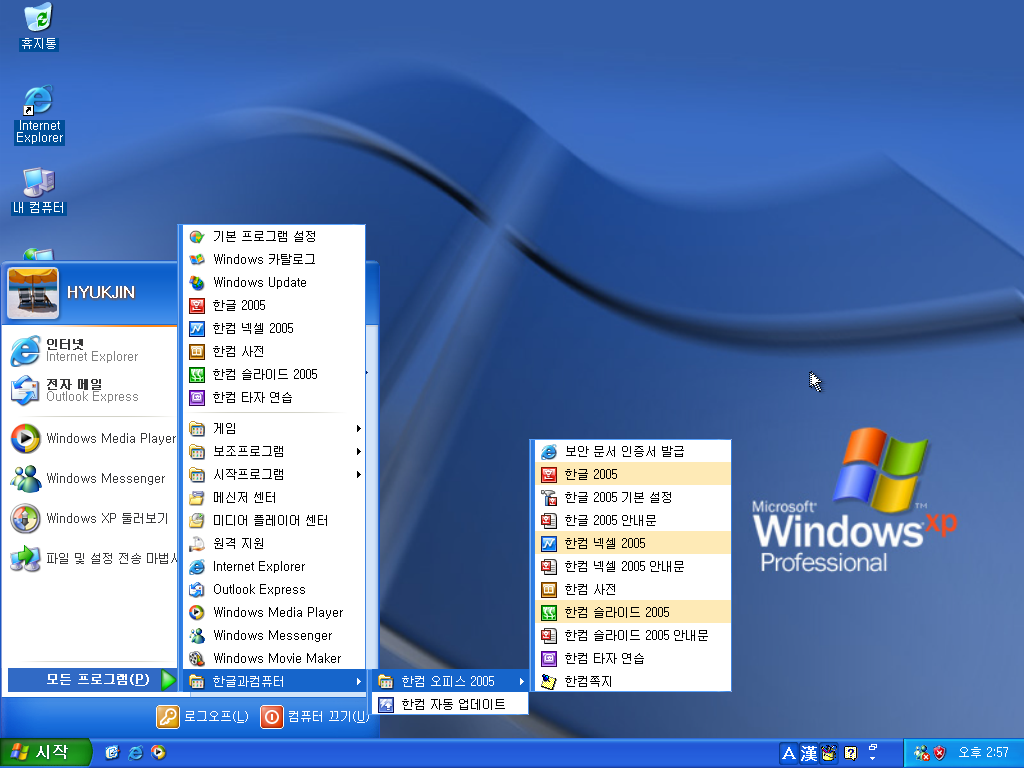Open Windows XP 둘러보기 entry
This screenshot has width=1024, height=768.
point(91,519)
